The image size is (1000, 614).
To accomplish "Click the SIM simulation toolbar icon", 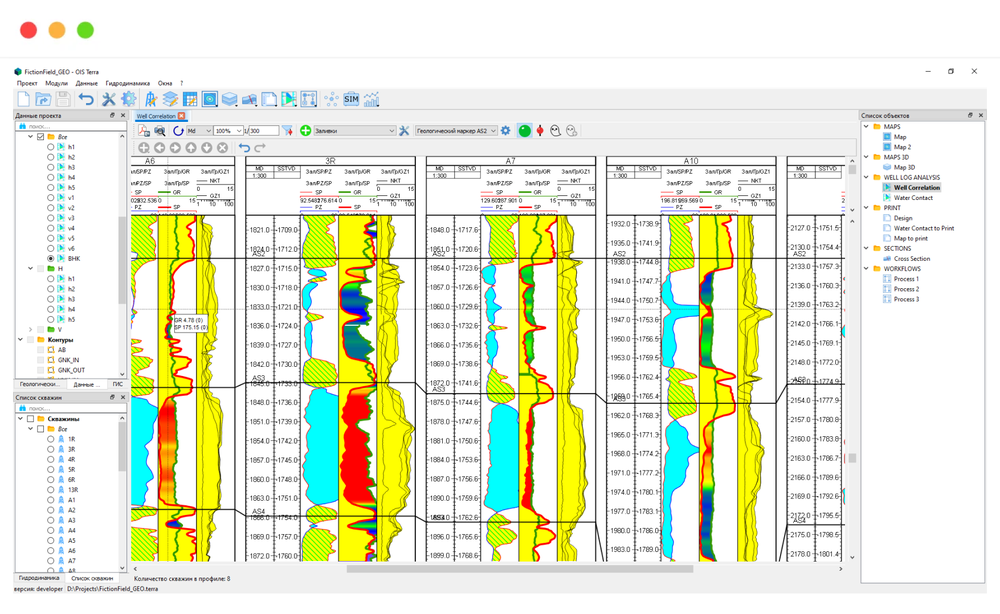I will [351, 99].
